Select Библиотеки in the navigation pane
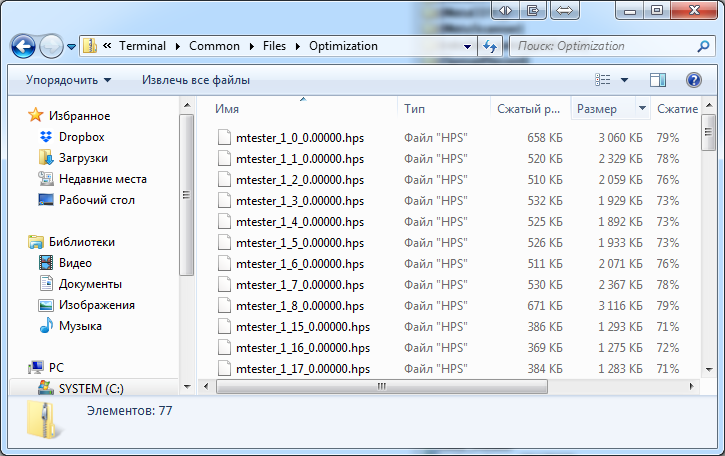 pyautogui.click(x=82, y=242)
